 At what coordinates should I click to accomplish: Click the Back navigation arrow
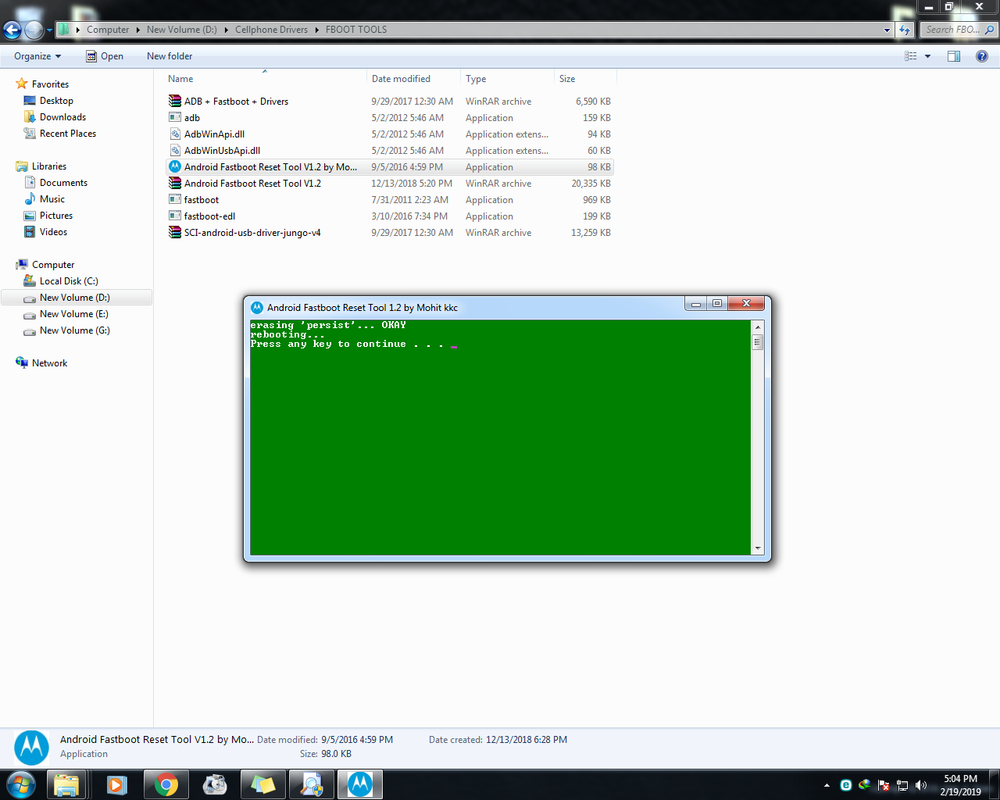coord(12,29)
